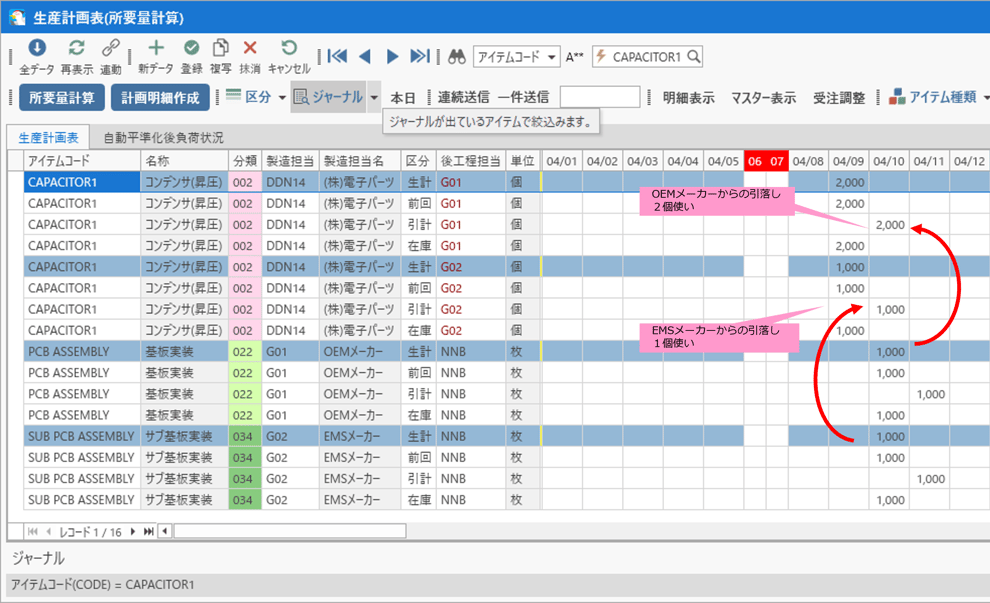Viewport: 990px width, 603px height.
Task: Click the 全データ download icon
Action: click(x=37, y=49)
